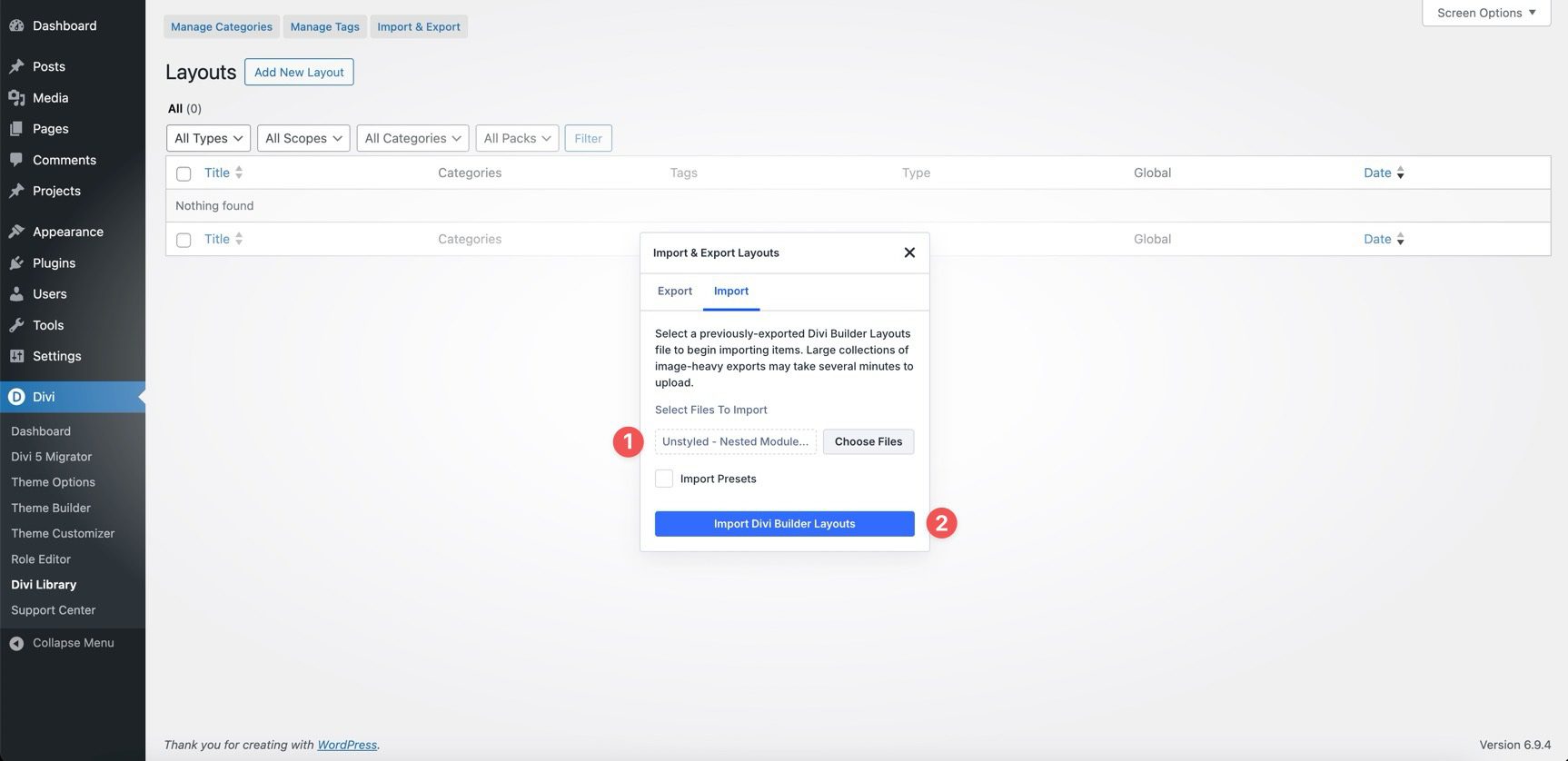Open Role Editor submenu item

coord(41,559)
